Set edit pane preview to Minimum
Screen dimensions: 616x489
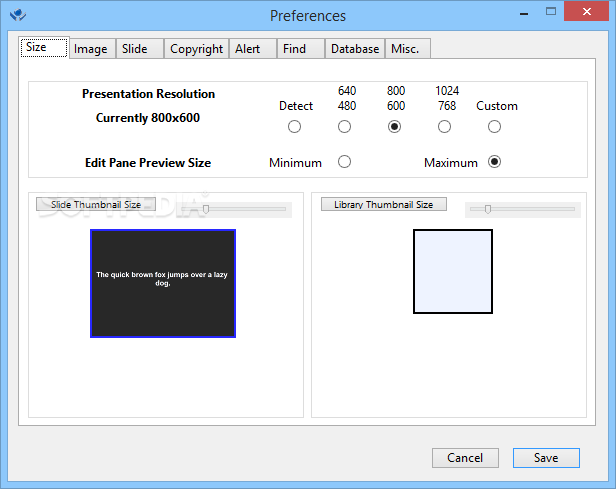coord(344,162)
